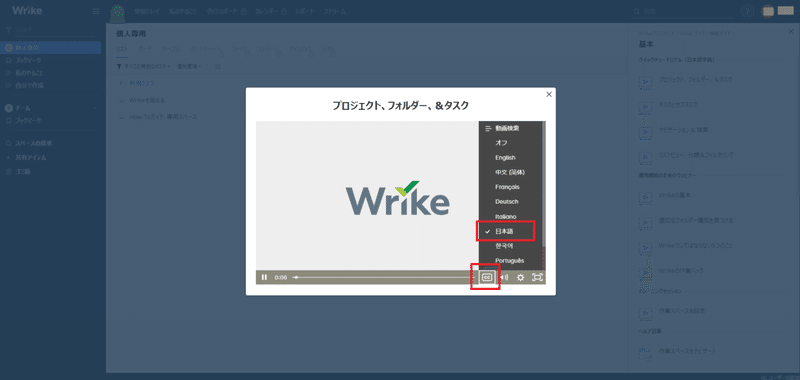Image resolution: width=800 pixels, height=380 pixels.
Task: Open Wrikeの基本 webinar
Action: coord(675,195)
